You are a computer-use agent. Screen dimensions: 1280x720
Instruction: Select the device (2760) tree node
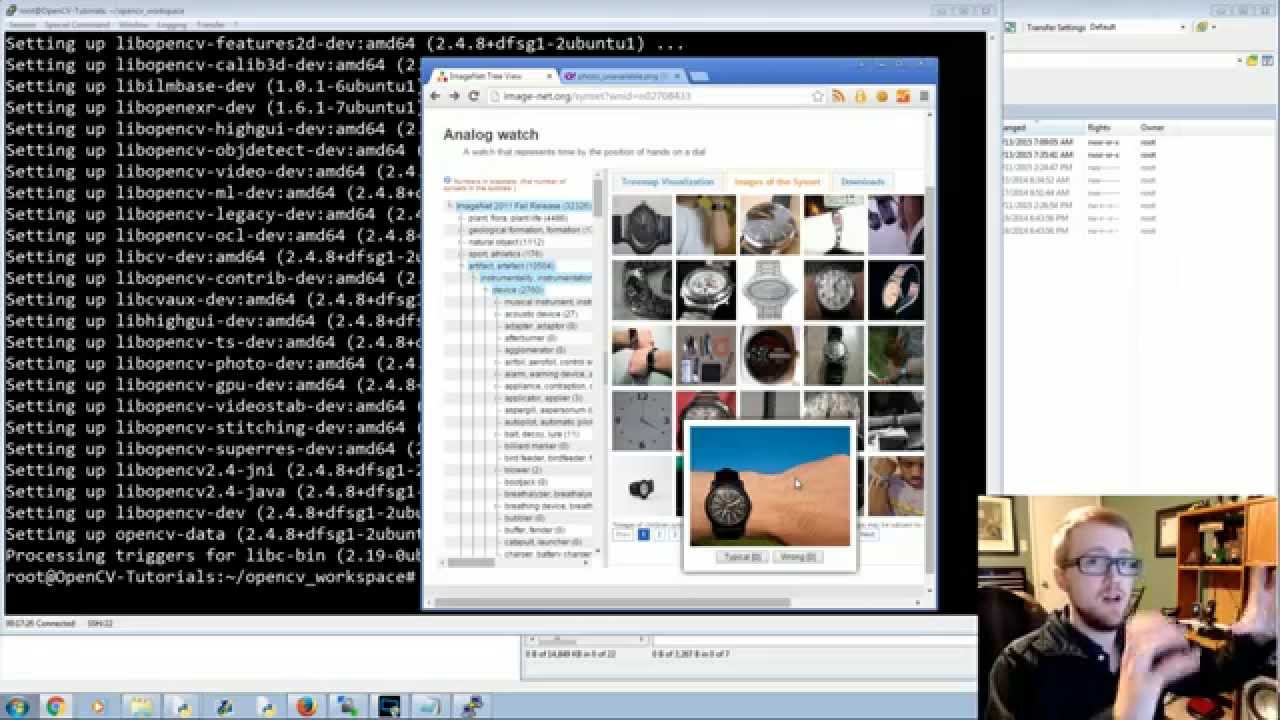(x=517, y=290)
